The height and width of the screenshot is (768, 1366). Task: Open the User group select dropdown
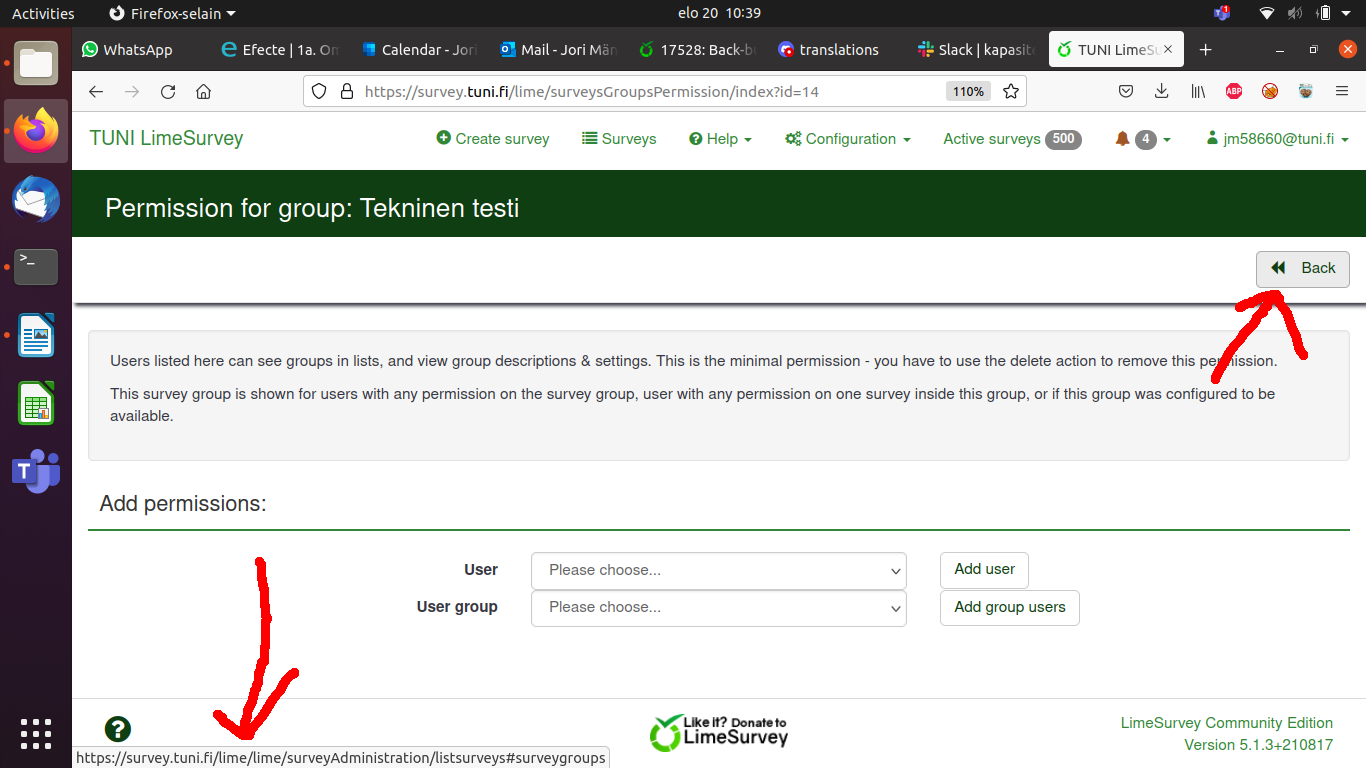[x=718, y=608]
